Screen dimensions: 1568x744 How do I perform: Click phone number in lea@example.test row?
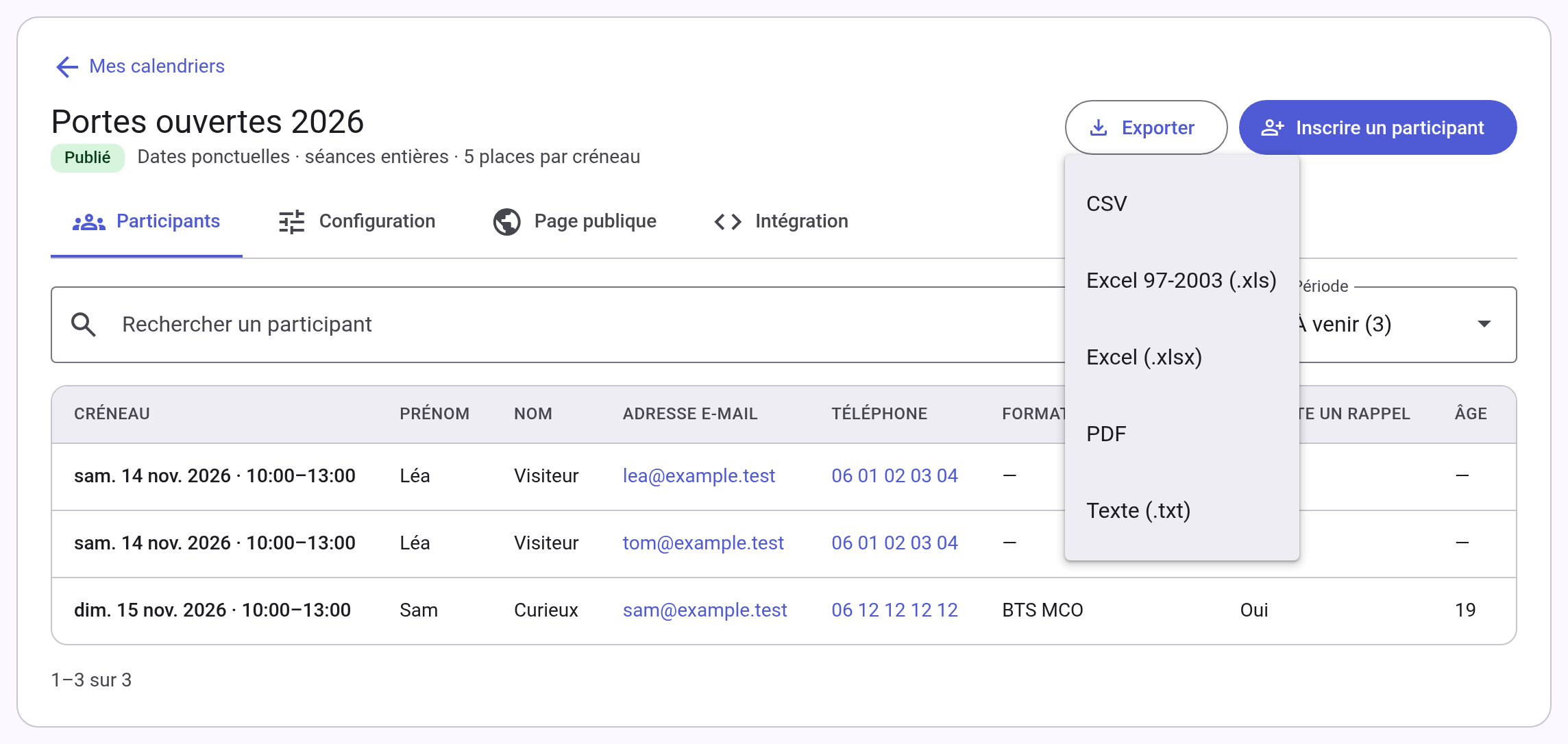(x=894, y=476)
